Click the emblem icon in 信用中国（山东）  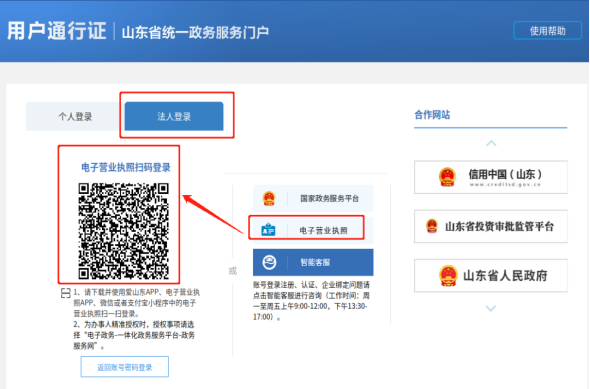click(x=447, y=177)
